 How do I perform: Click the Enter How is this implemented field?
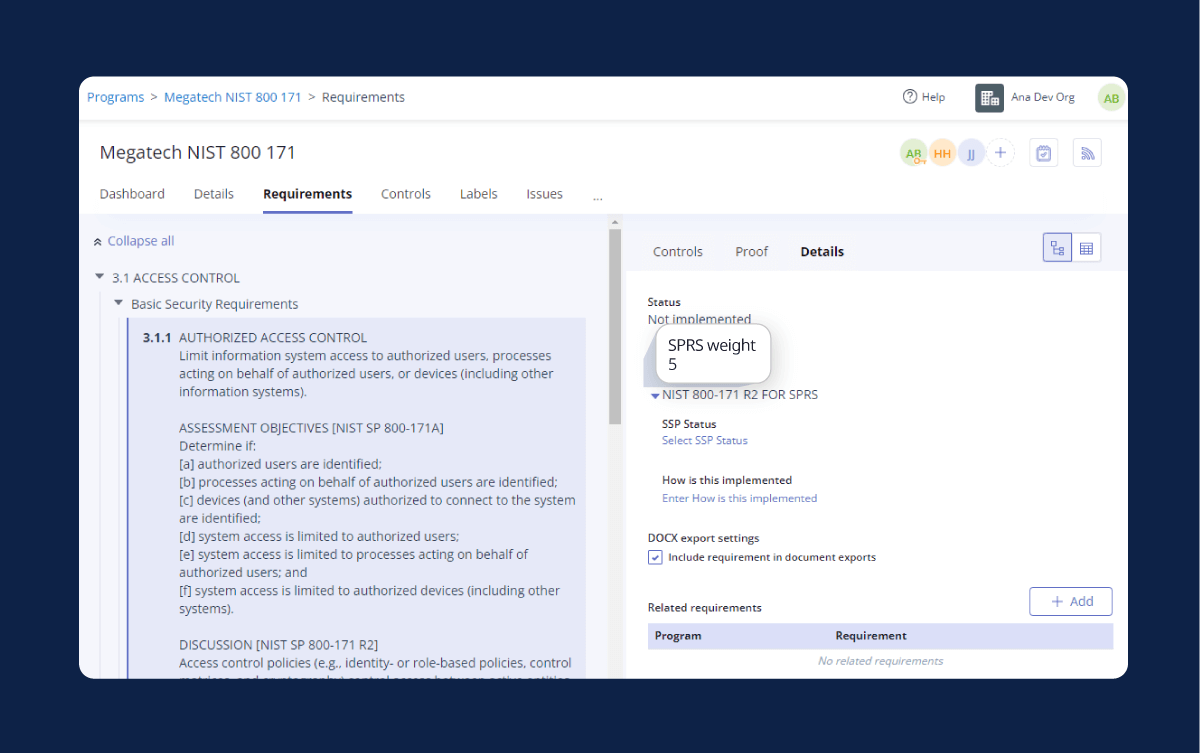point(739,498)
